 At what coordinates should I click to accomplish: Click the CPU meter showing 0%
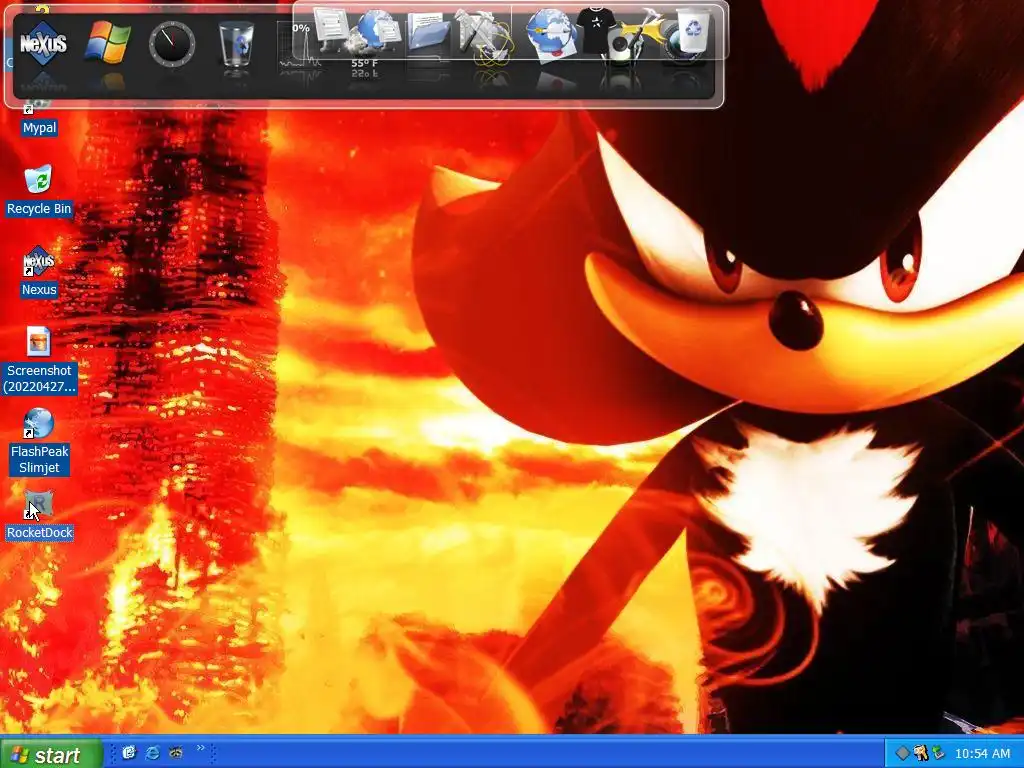coord(300,46)
